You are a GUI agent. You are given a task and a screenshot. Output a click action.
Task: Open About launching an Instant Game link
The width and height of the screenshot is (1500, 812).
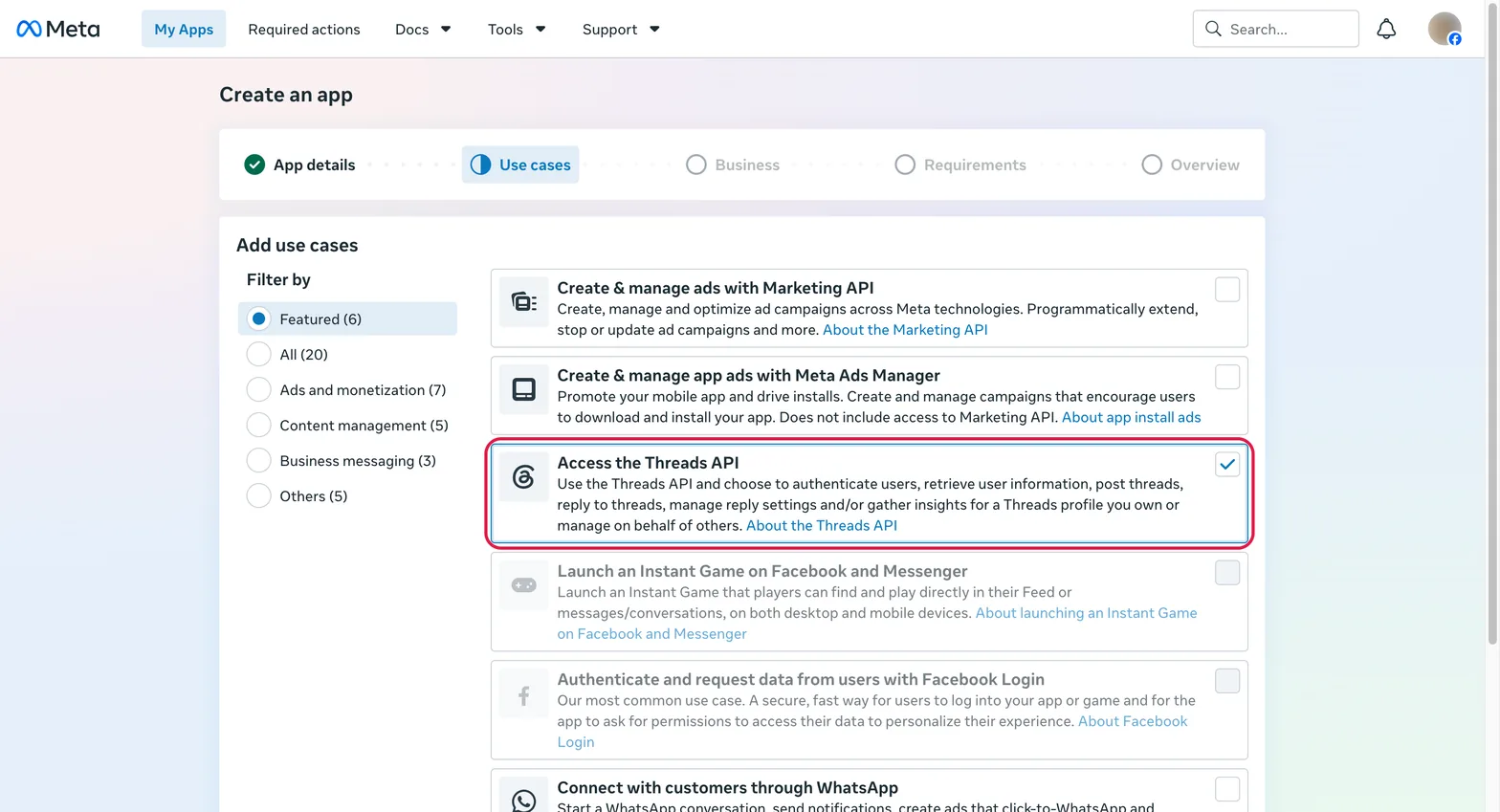[x=1086, y=613]
